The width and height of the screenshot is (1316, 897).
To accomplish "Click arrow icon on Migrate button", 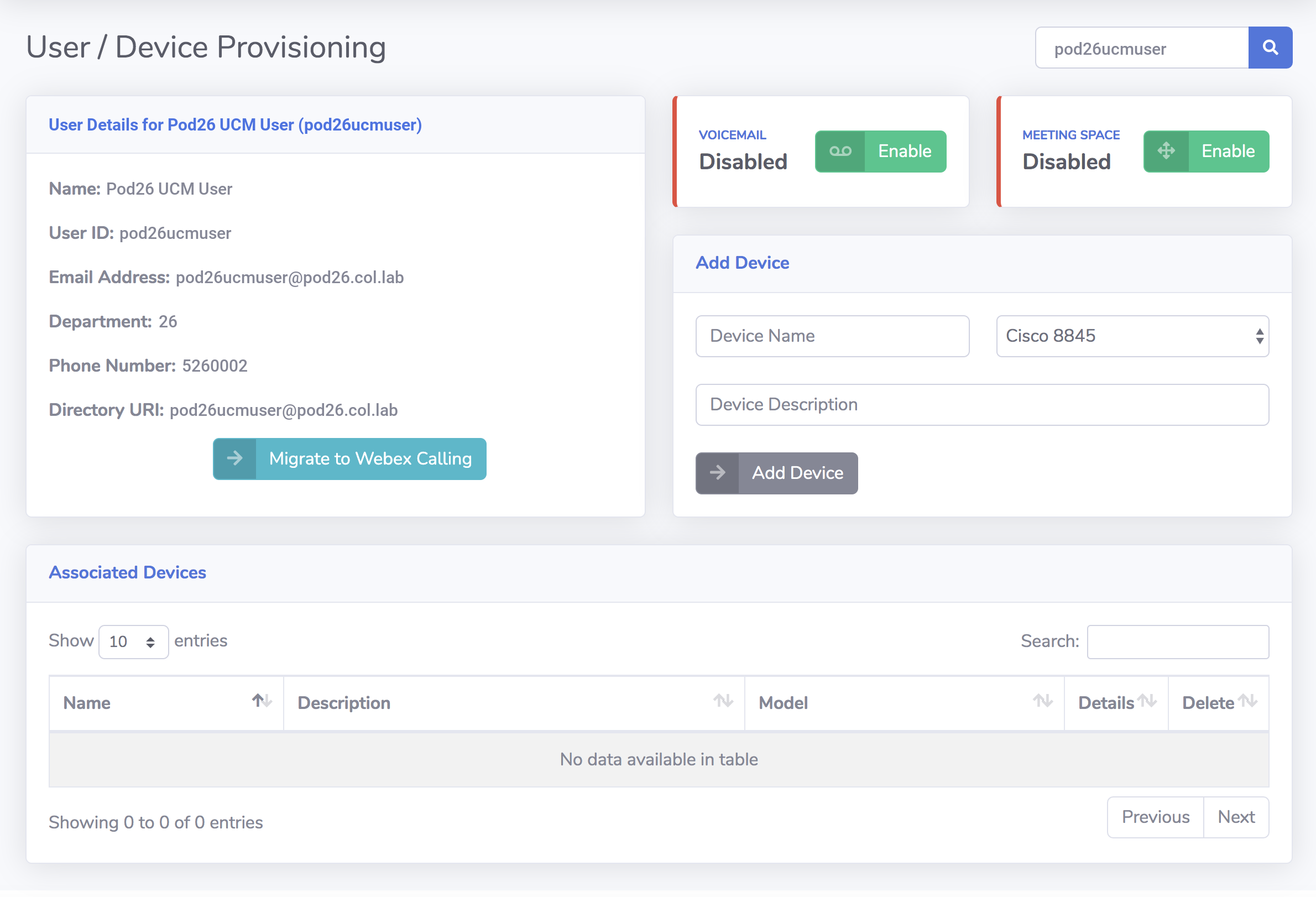I will pos(234,458).
